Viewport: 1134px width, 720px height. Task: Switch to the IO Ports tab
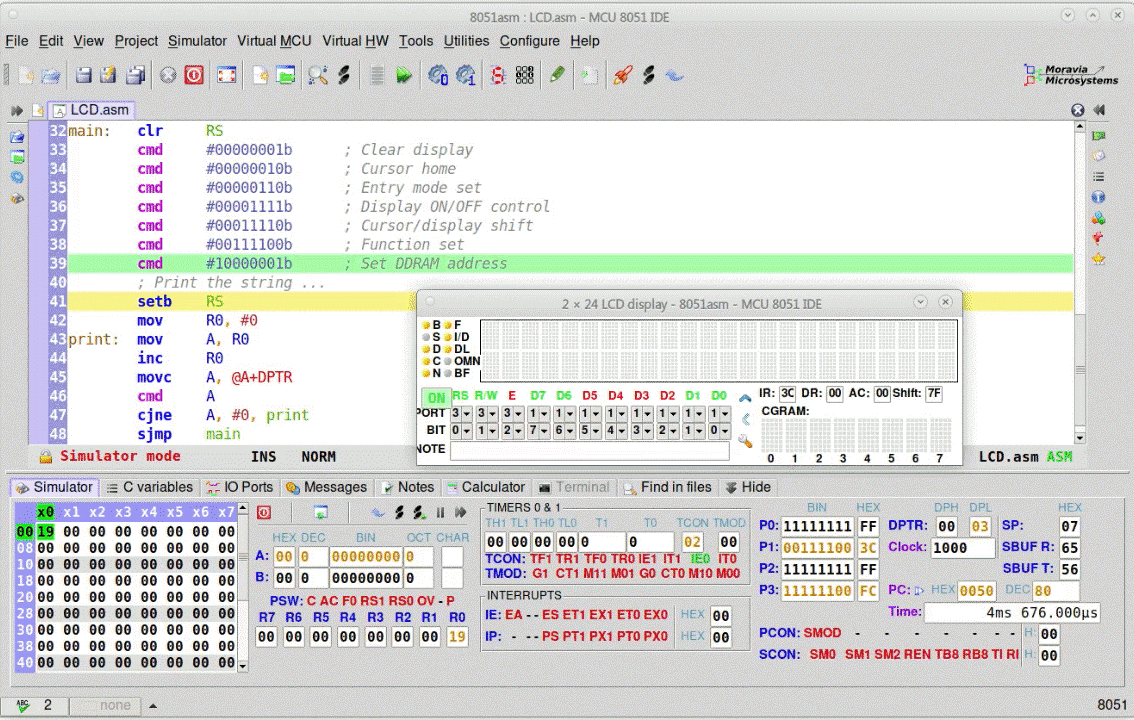point(240,487)
